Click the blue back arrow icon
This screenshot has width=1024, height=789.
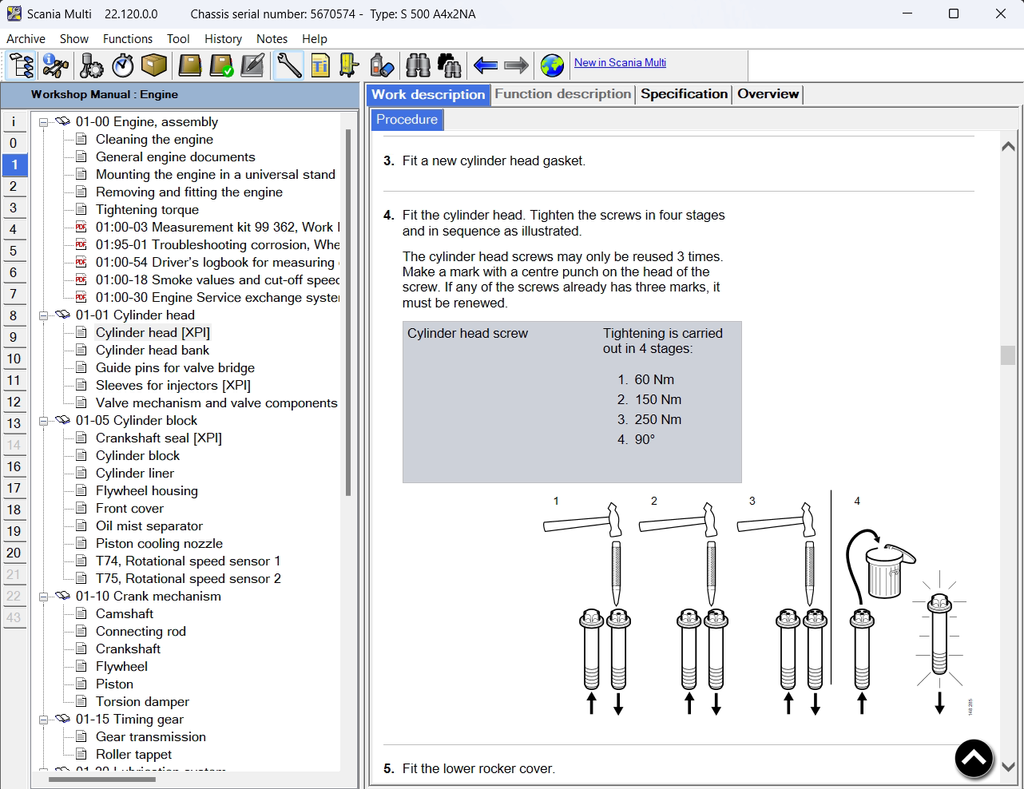click(486, 66)
